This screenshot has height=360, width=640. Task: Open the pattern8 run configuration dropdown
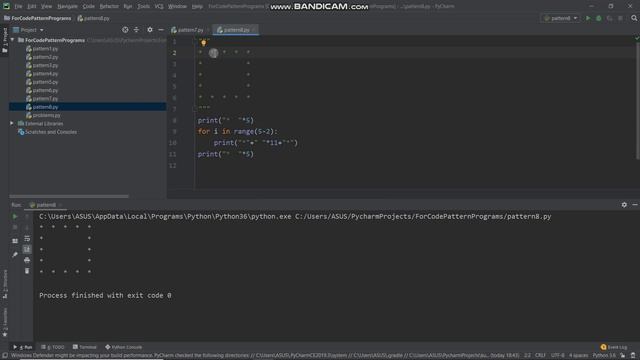click(x=561, y=18)
